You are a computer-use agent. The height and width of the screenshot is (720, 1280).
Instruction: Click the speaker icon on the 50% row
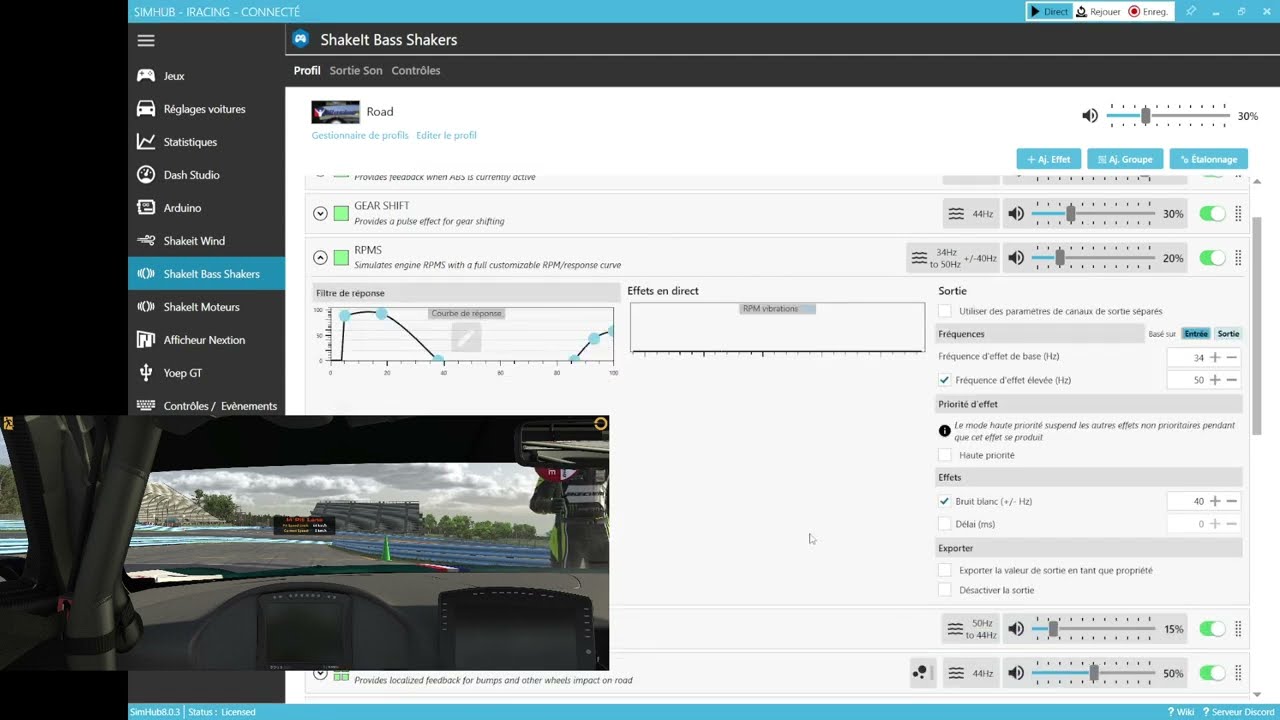(x=1016, y=673)
